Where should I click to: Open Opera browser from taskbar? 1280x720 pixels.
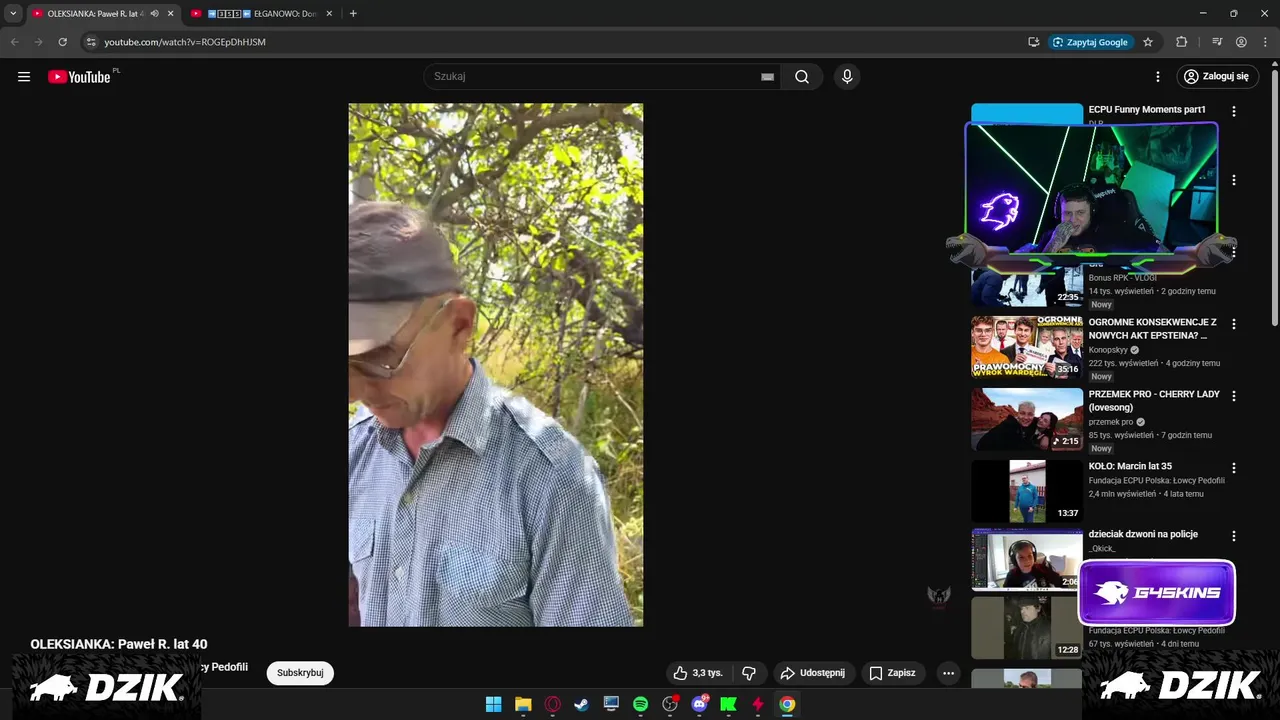(552, 704)
